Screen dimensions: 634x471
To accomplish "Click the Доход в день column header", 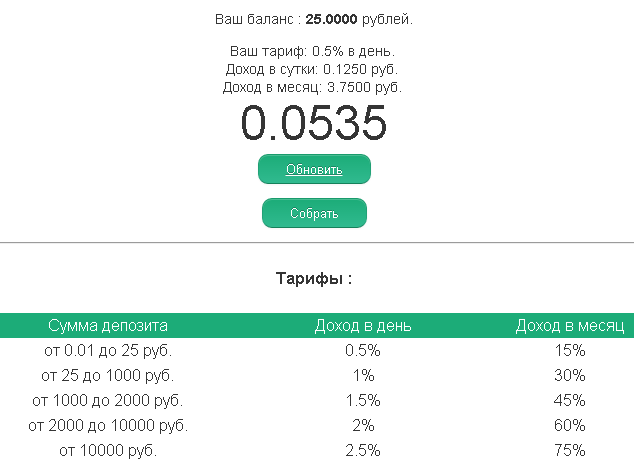I will (x=362, y=326).
